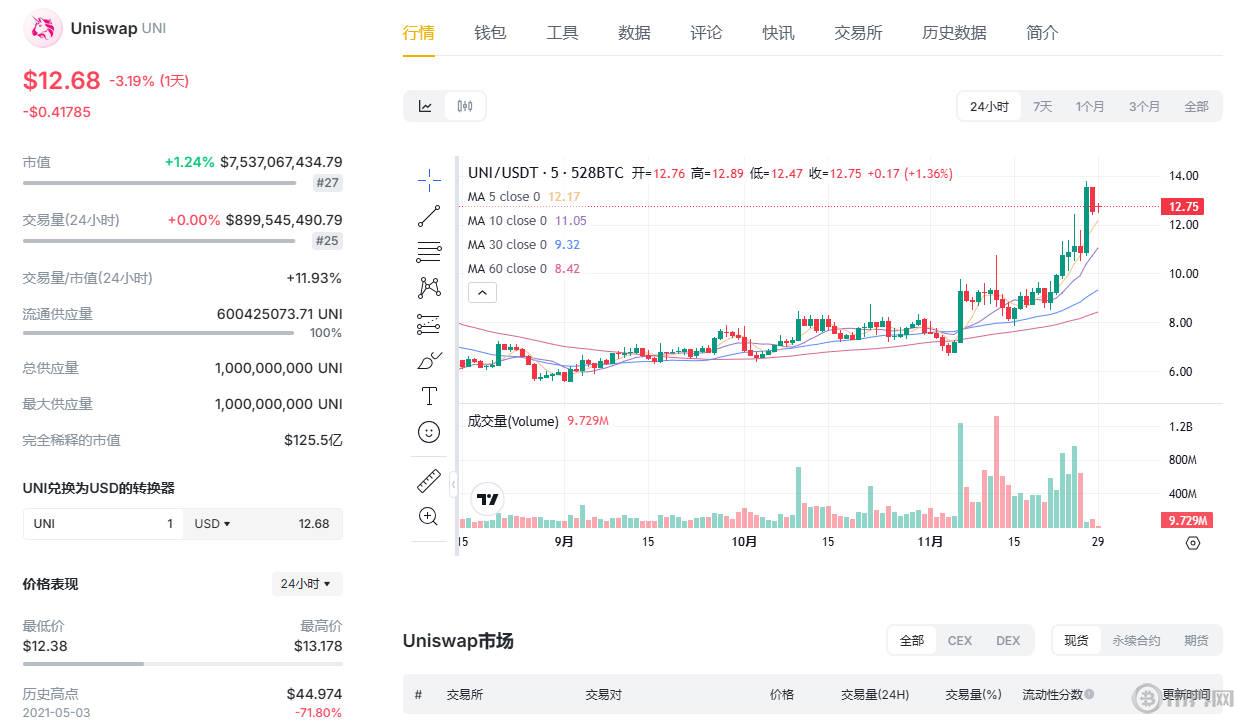Open the 24小时 dropdown under 价格表现
Viewport: 1245px width, 726px height.
click(x=307, y=583)
